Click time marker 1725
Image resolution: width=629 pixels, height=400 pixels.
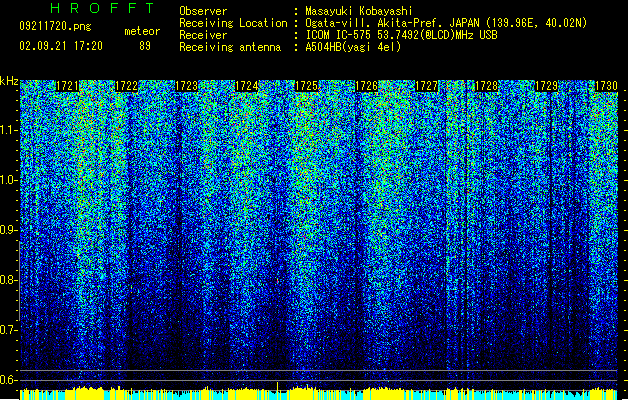(306, 86)
